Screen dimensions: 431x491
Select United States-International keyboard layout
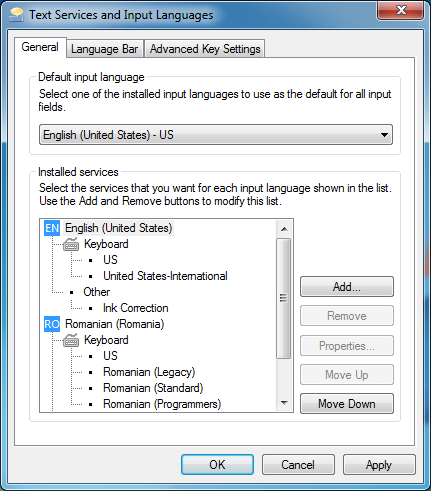coord(165,276)
